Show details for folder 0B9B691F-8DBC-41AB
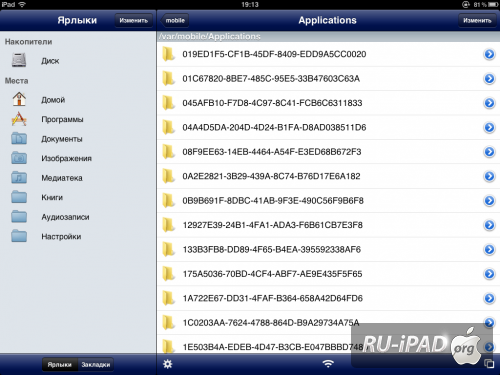 (489, 200)
